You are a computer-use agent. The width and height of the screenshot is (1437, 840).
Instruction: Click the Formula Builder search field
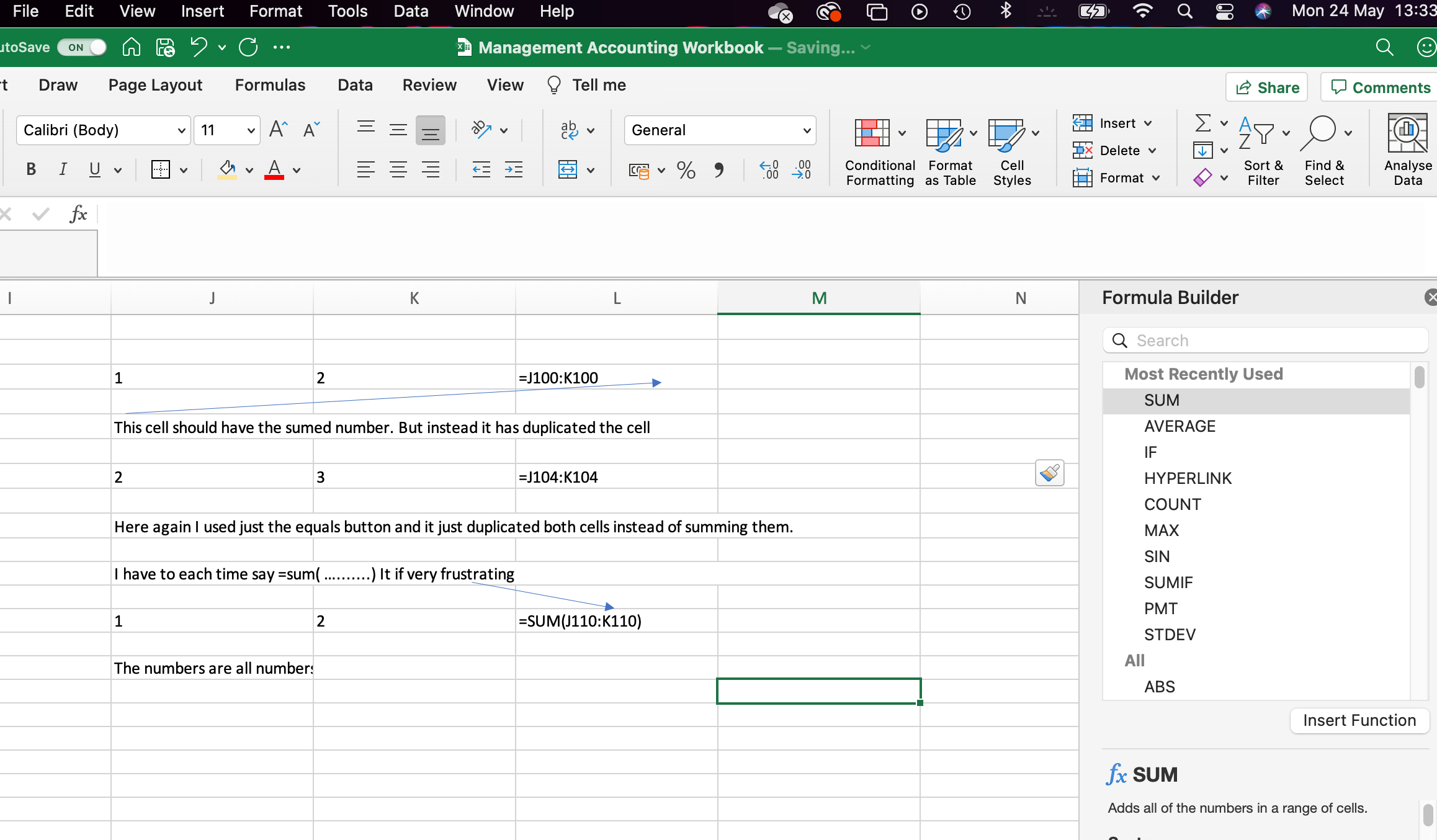click(x=1266, y=340)
